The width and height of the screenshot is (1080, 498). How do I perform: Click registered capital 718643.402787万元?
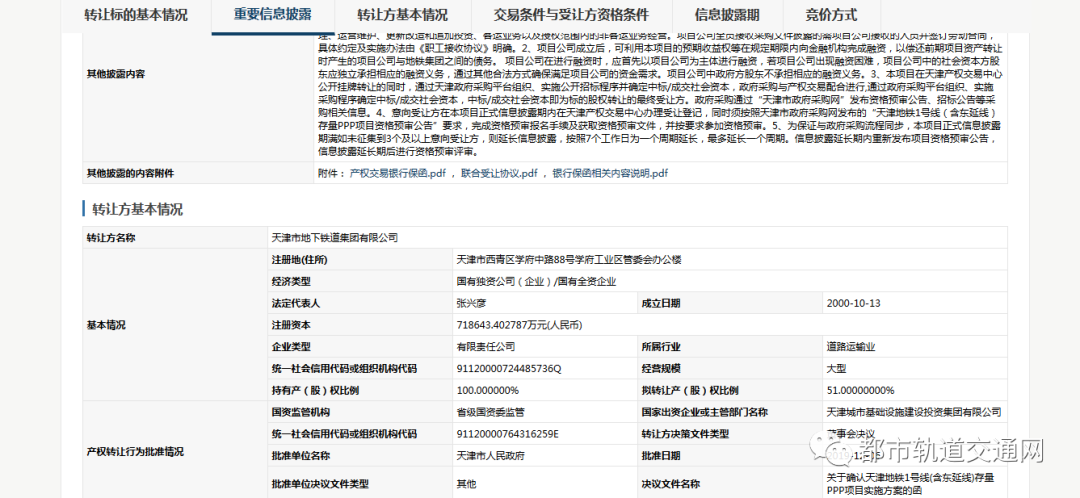520,325
